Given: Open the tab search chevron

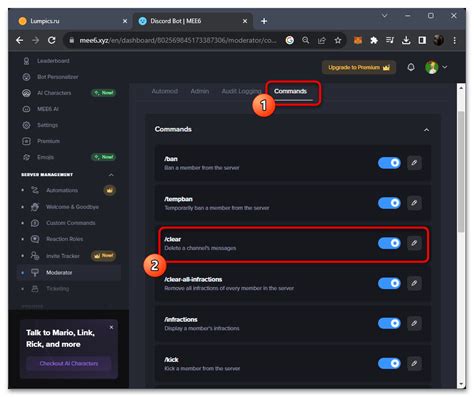Looking at the screenshot, I should pos(384,16).
